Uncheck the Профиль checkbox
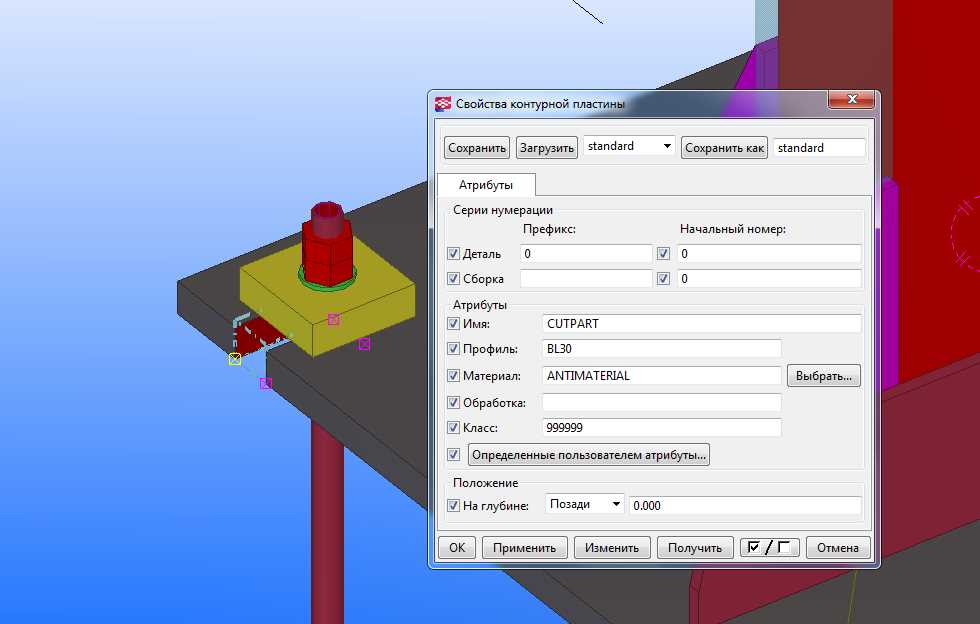The height and width of the screenshot is (624, 980). (454, 349)
